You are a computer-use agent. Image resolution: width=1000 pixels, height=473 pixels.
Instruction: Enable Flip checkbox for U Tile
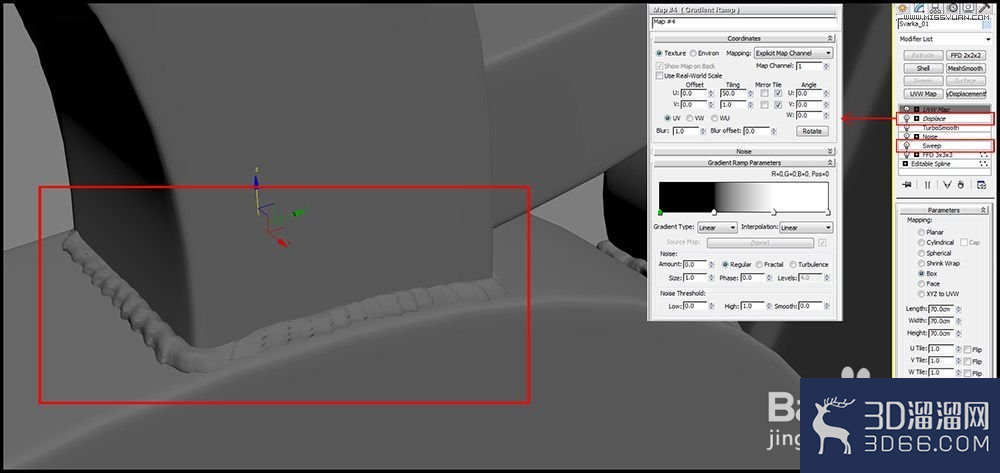point(967,349)
